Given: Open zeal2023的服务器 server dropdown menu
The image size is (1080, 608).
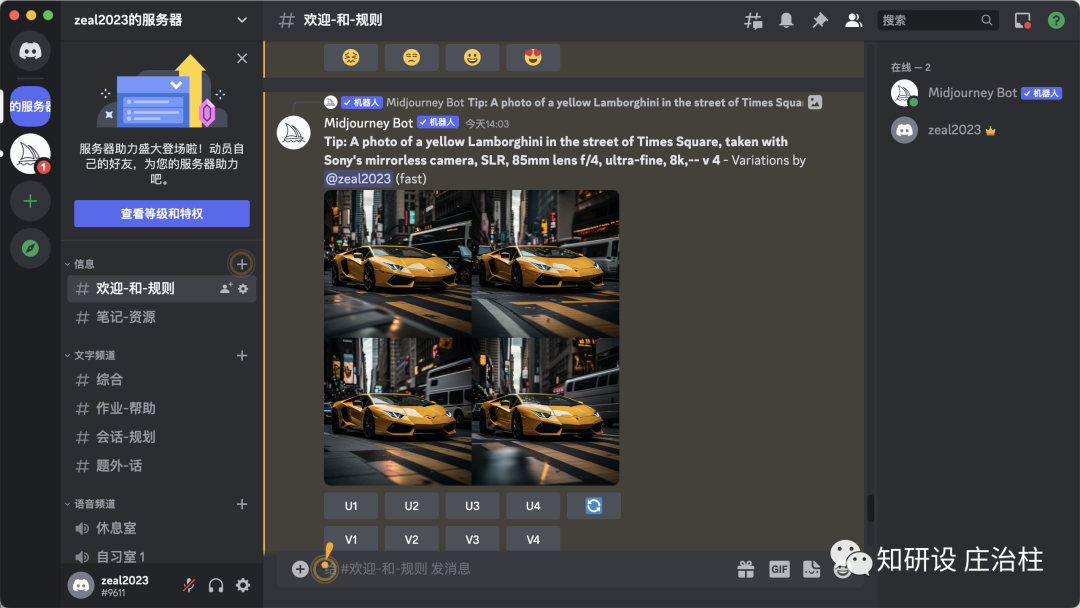Looking at the screenshot, I should [242, 20].
